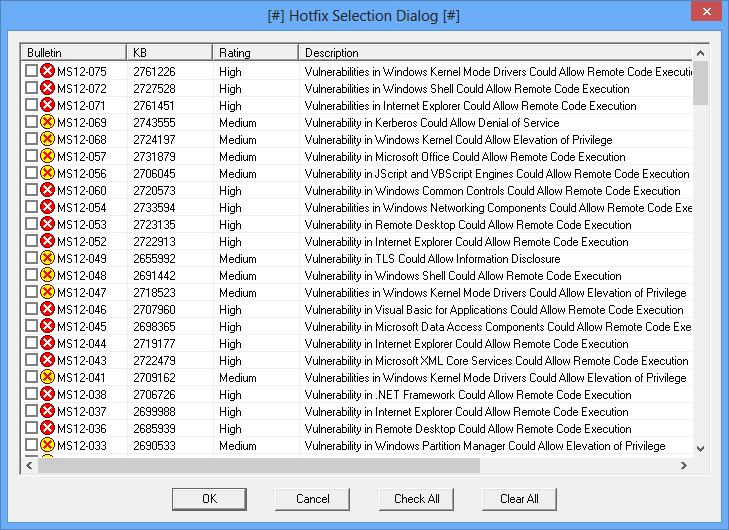The image size is (729, 530).
Task: Mark the MS12-056 checkbox
Action: [31, 172]
